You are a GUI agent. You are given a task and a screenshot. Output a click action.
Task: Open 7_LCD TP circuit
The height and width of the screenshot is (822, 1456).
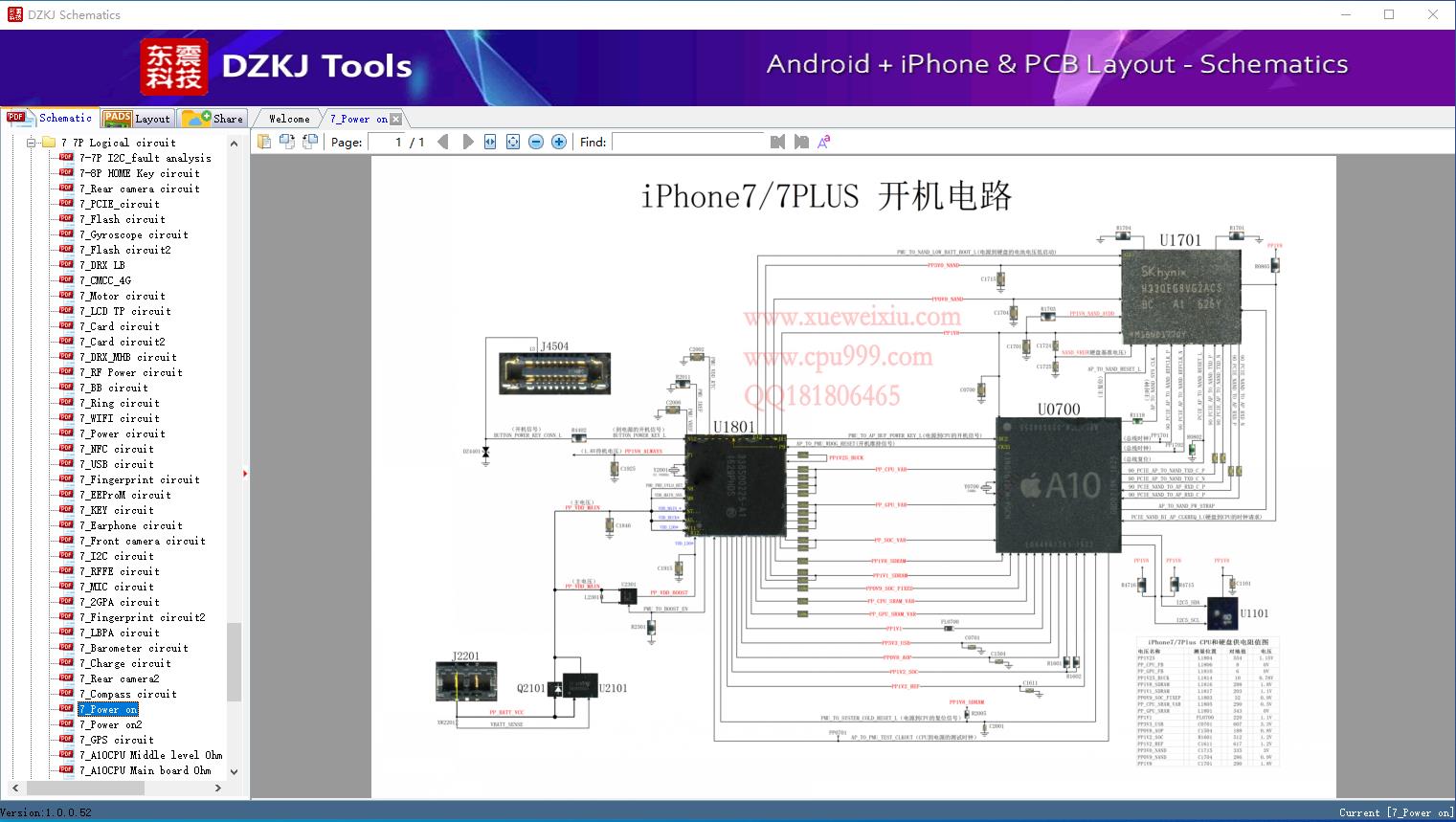pyautogui.click(x=125, y=311)
